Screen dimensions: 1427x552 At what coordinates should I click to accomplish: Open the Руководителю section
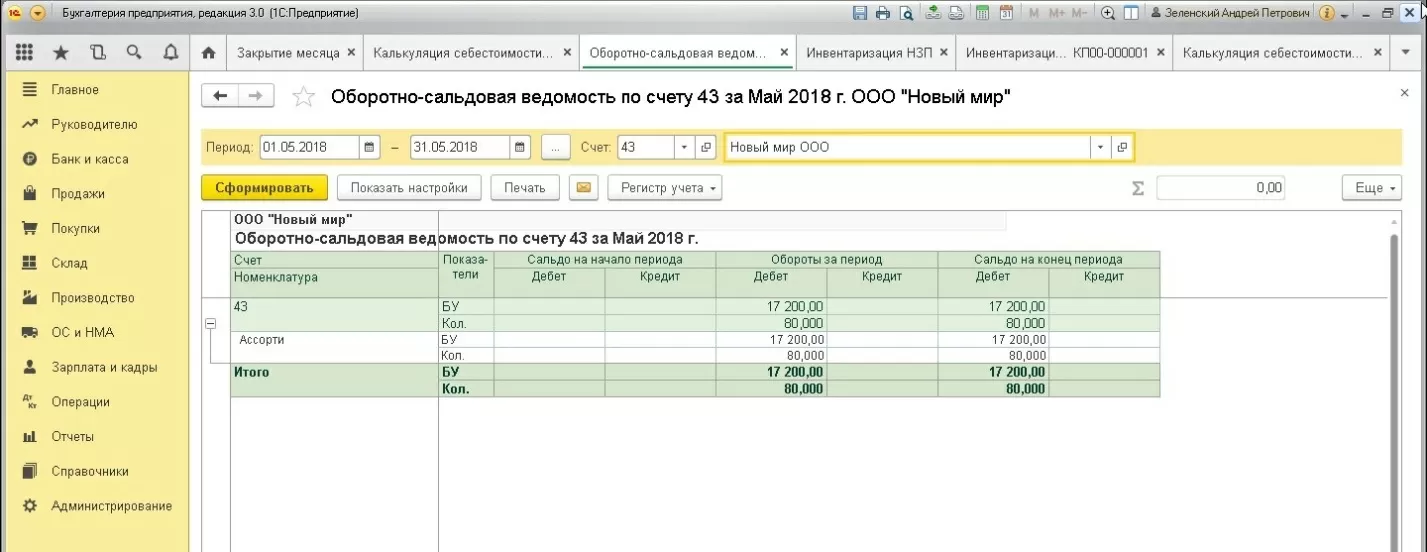point(94,125)
